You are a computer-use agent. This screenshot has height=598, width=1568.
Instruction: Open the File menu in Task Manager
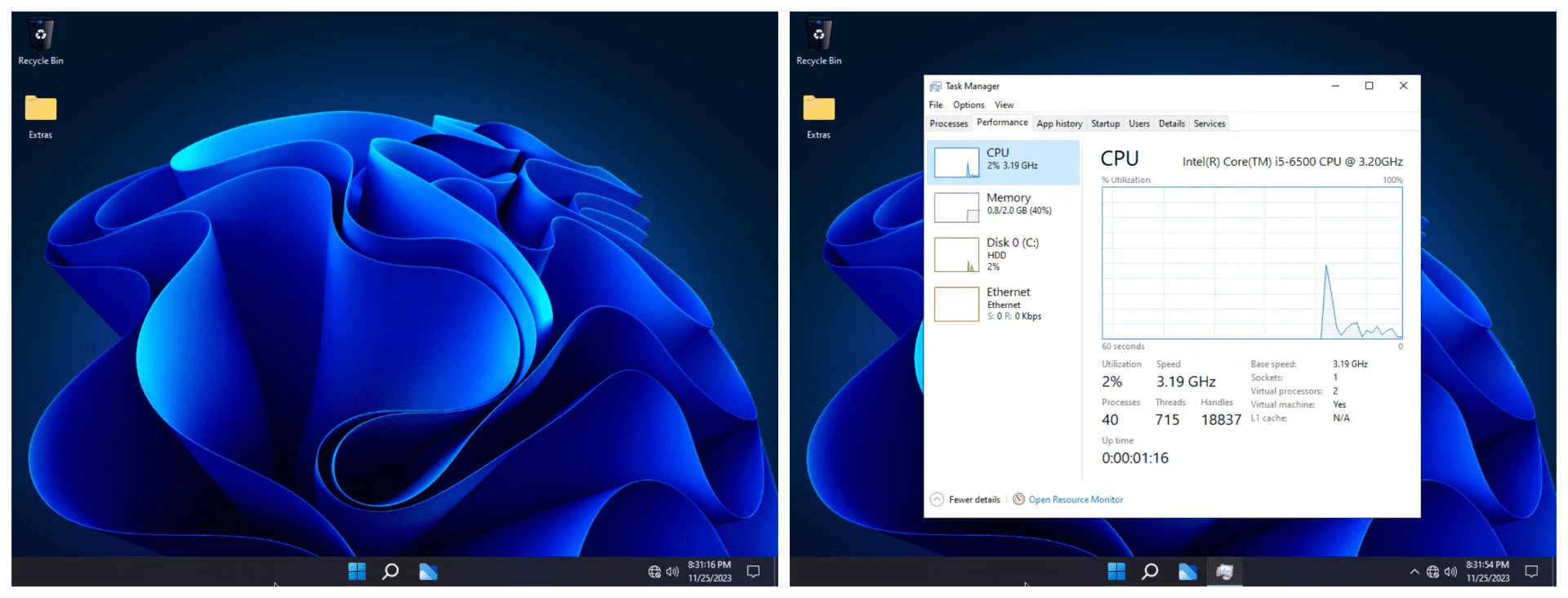coord(936,105)
